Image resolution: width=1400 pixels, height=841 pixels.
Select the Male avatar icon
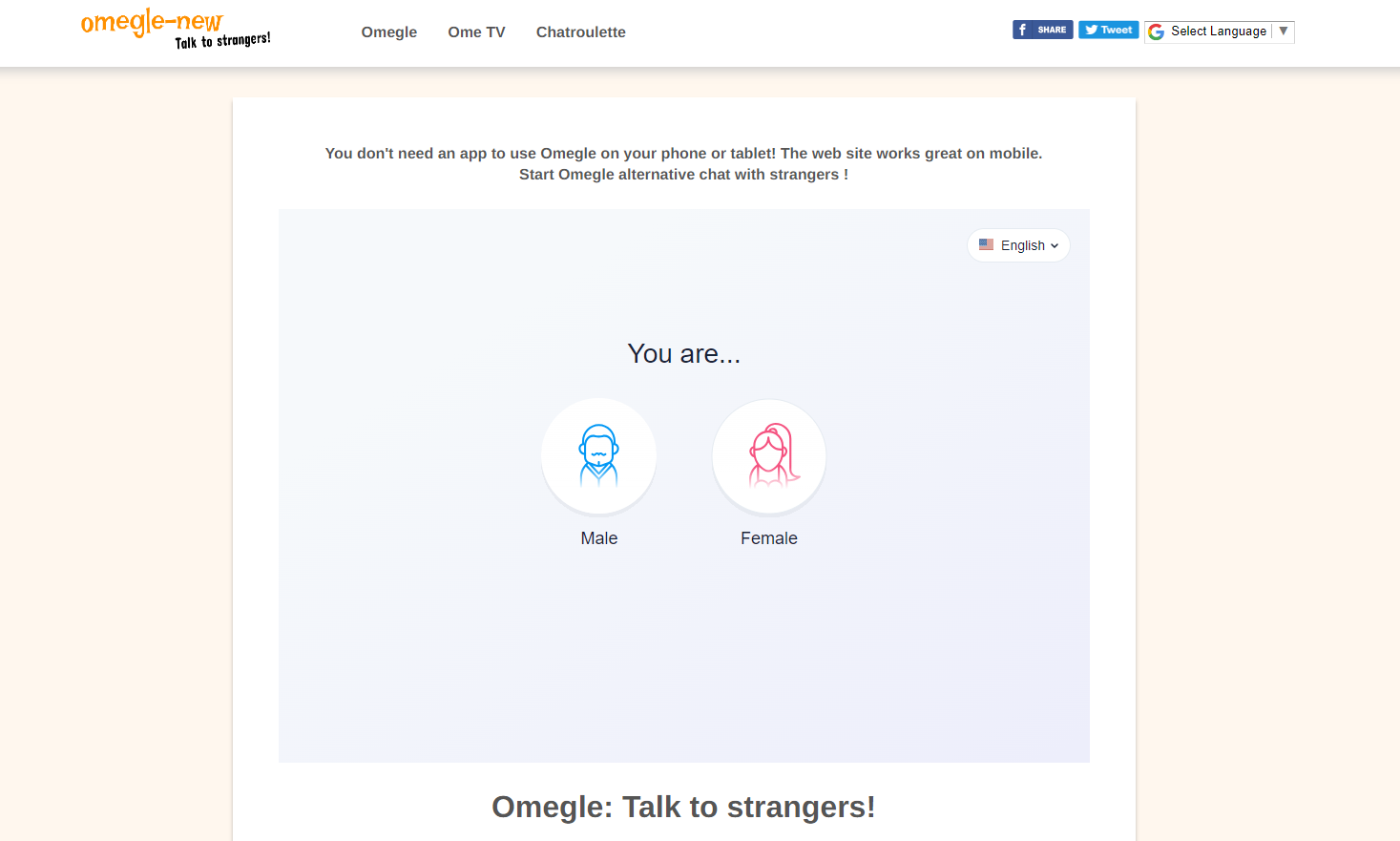point(598,455)
